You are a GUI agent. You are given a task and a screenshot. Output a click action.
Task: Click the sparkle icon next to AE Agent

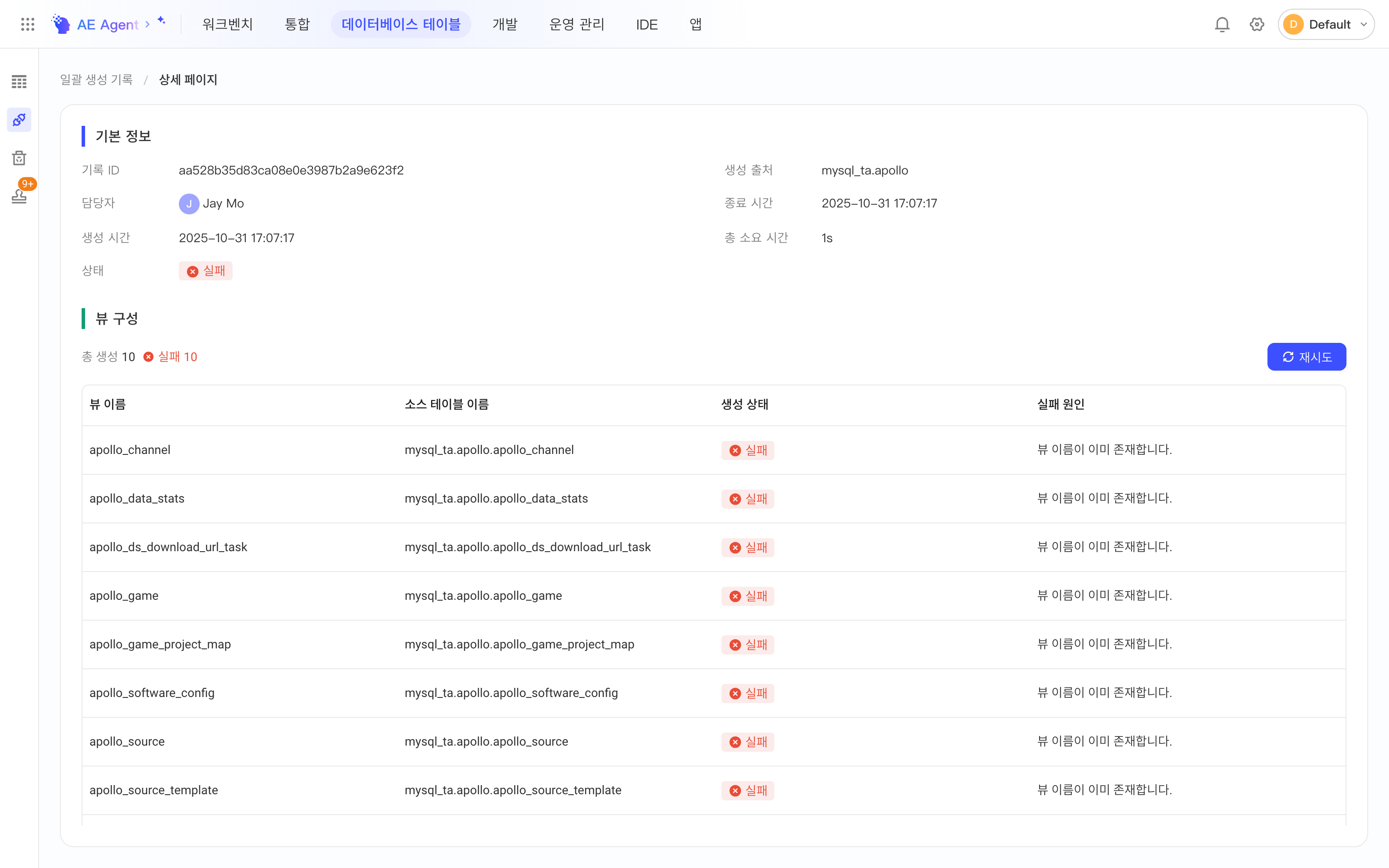[162, 21]
